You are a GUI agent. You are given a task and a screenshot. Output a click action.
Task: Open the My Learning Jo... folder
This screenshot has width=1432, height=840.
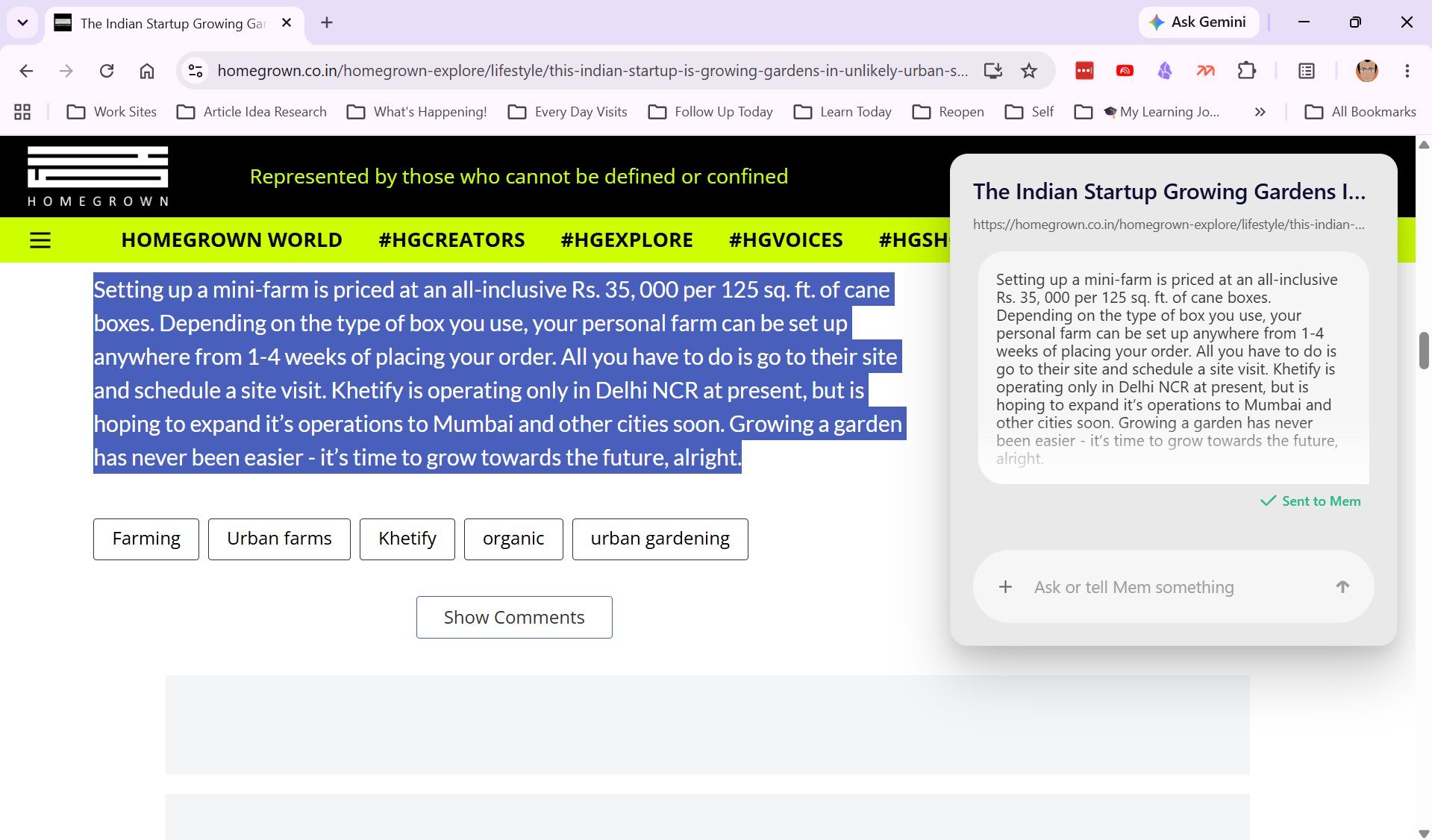tap(1147, 112)
